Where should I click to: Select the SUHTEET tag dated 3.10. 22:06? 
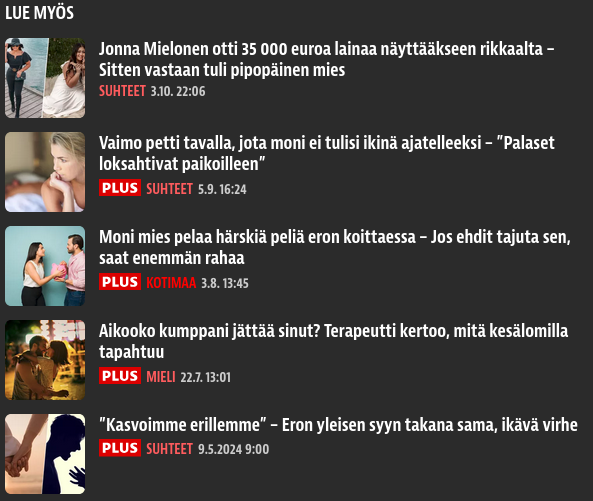click(x=122, y=91)
